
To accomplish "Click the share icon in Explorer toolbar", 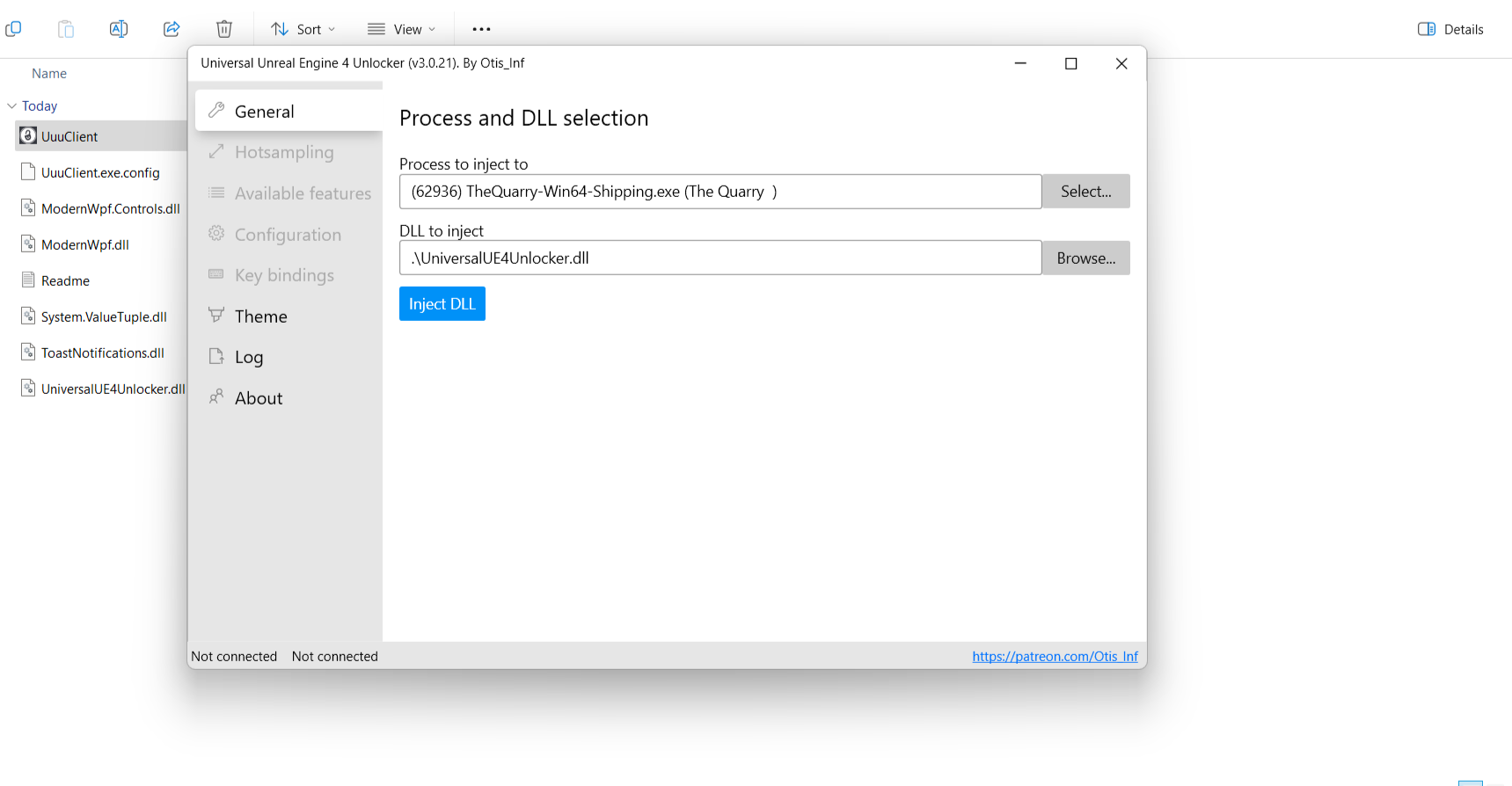I will coord(172,29).
